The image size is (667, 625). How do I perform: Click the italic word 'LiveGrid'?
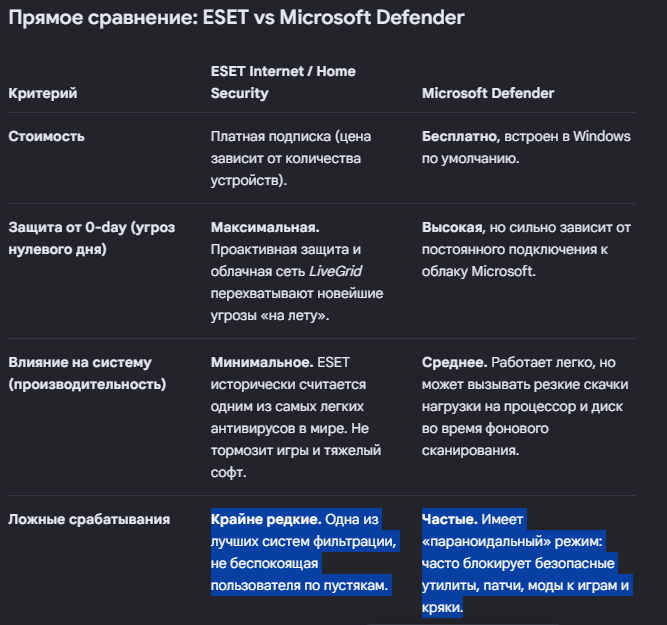coord(335,271)
